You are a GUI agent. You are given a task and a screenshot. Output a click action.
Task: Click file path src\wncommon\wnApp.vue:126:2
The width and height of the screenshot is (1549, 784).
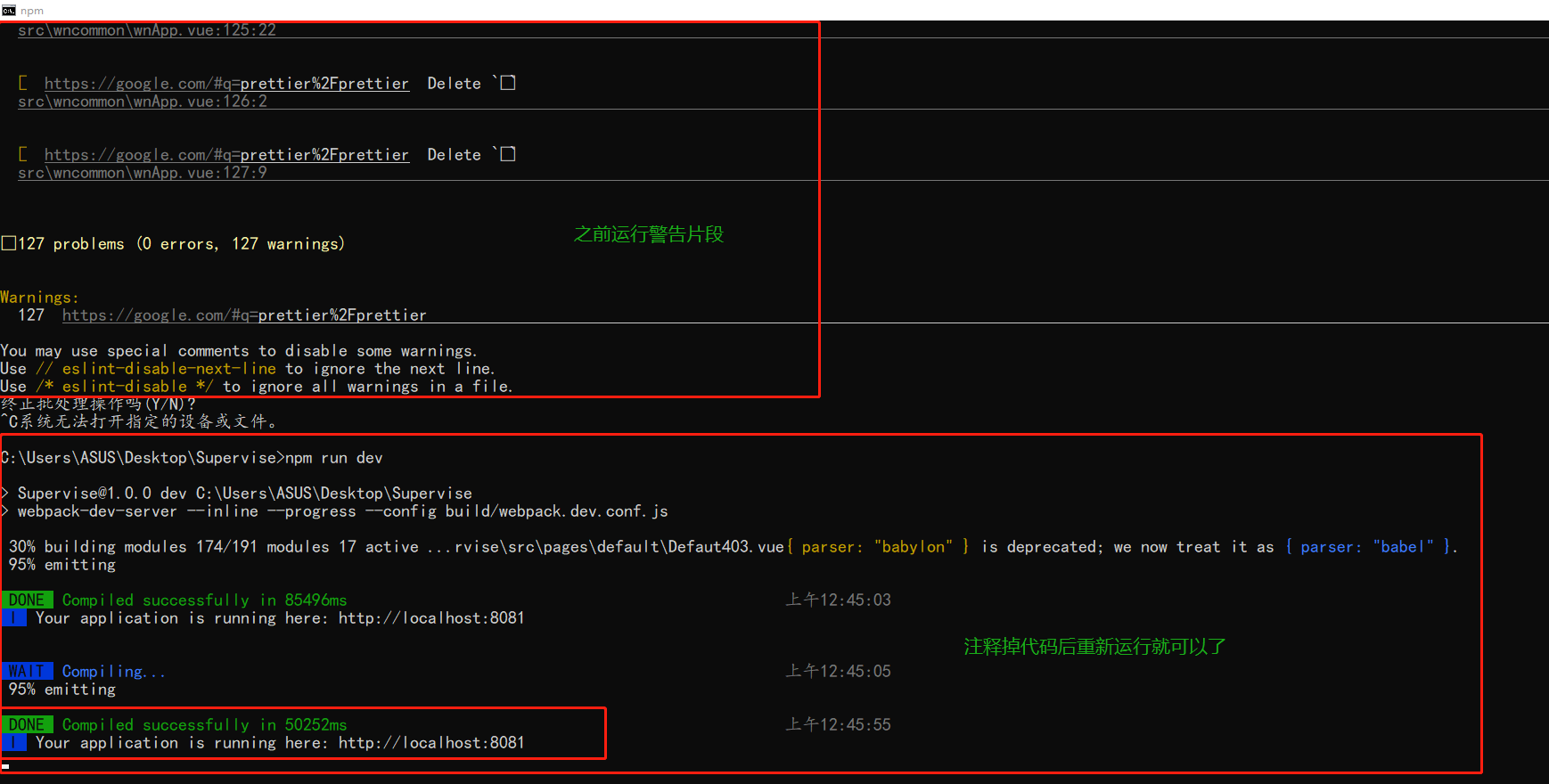pyautogui.click(x=143, y=102)
